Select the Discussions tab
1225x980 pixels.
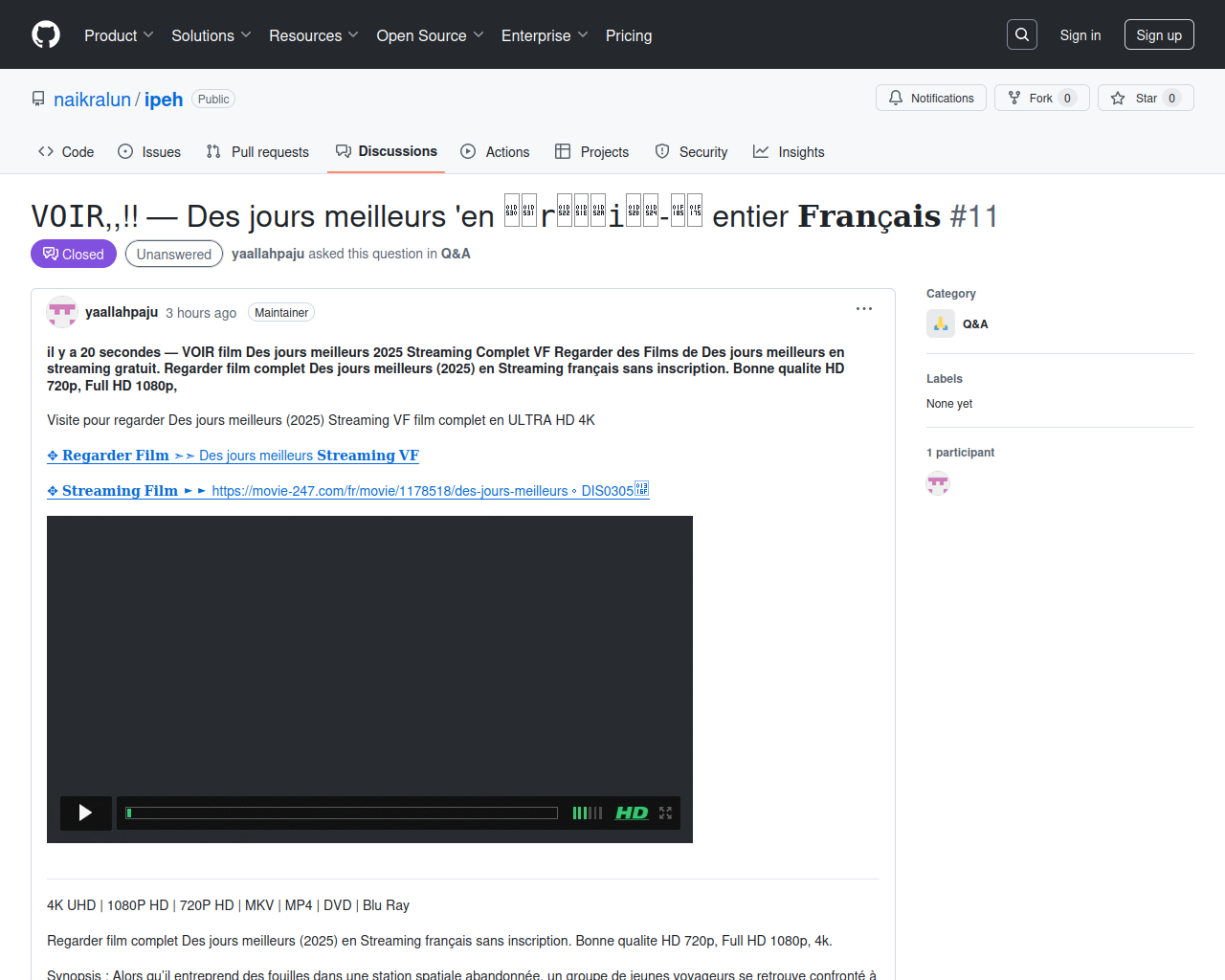[x=386, y=151]
